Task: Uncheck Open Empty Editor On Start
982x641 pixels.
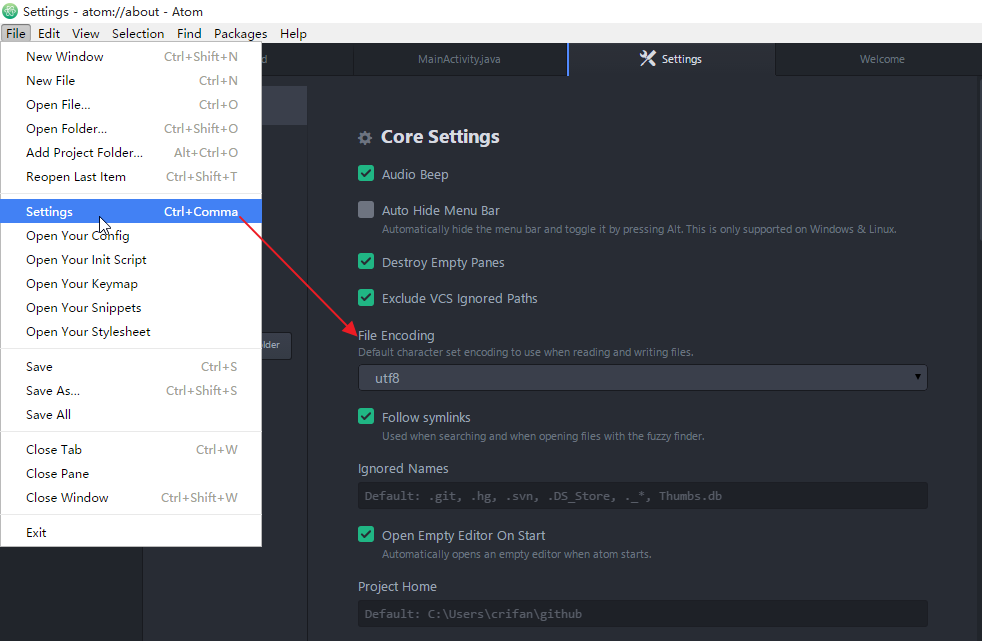Action: (366, 535)
